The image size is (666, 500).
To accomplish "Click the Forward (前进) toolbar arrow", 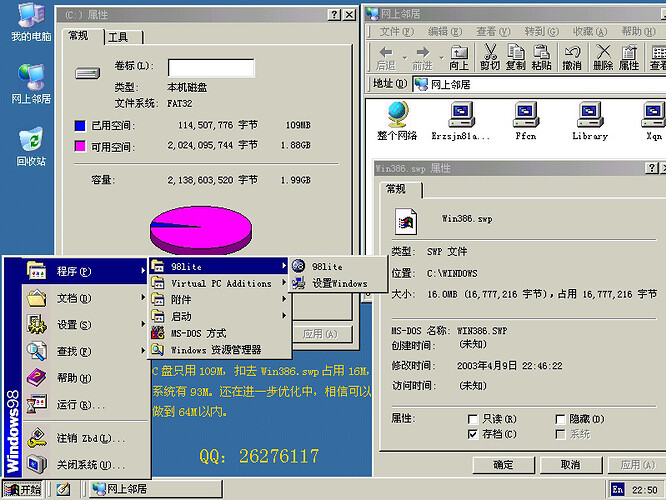I will click(422, 58).
